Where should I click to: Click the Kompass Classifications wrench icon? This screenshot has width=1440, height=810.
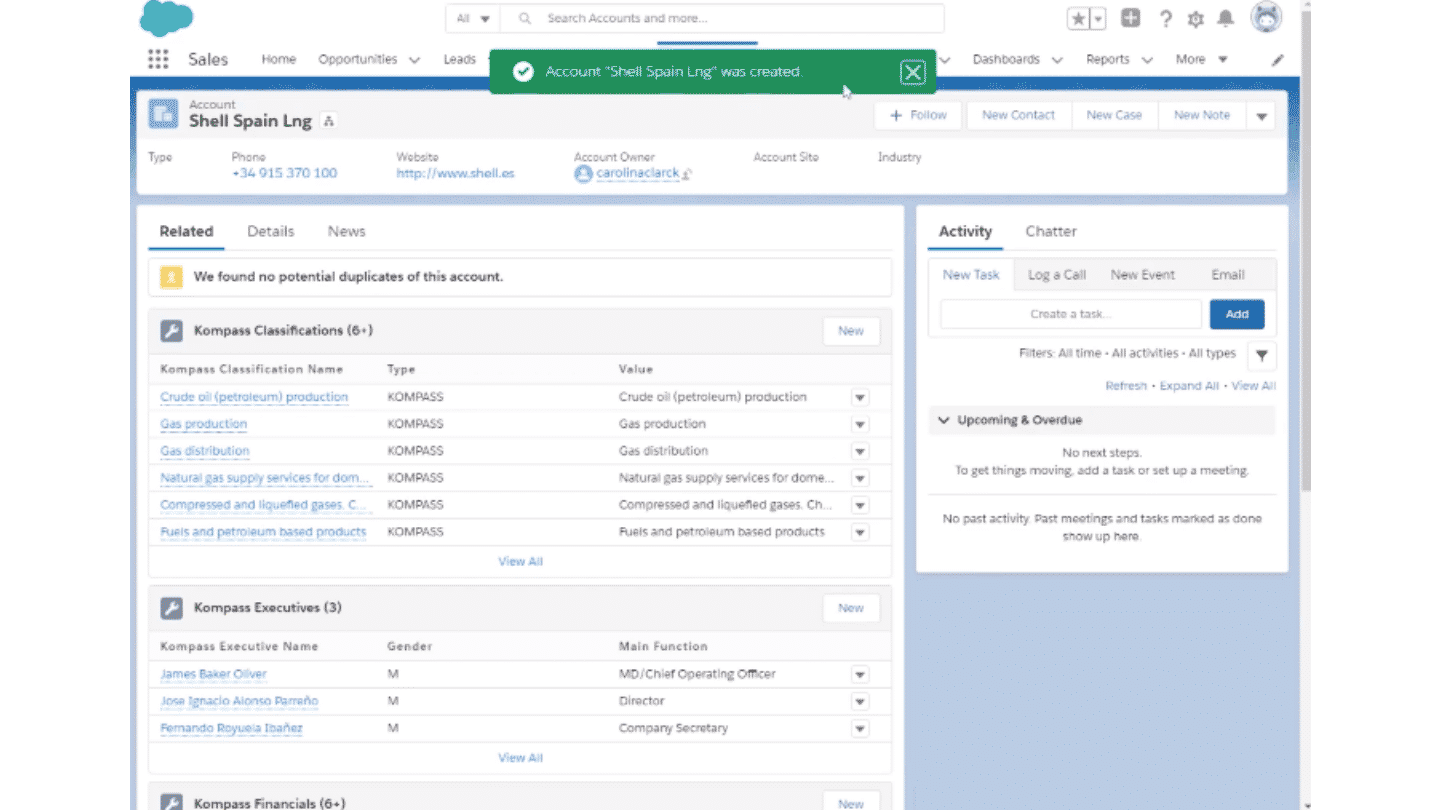click(171, 331)
